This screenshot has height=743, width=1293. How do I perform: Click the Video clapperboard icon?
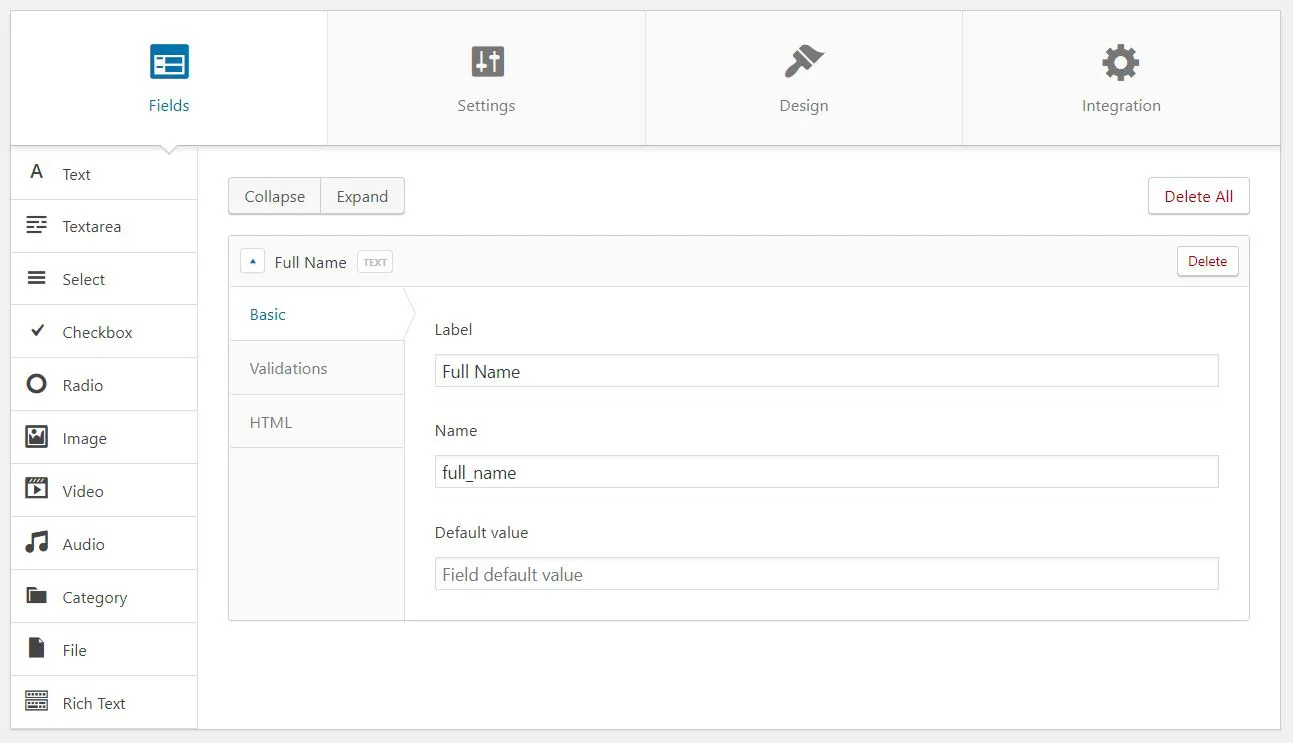pyautogui.click(x=37, y=490)
